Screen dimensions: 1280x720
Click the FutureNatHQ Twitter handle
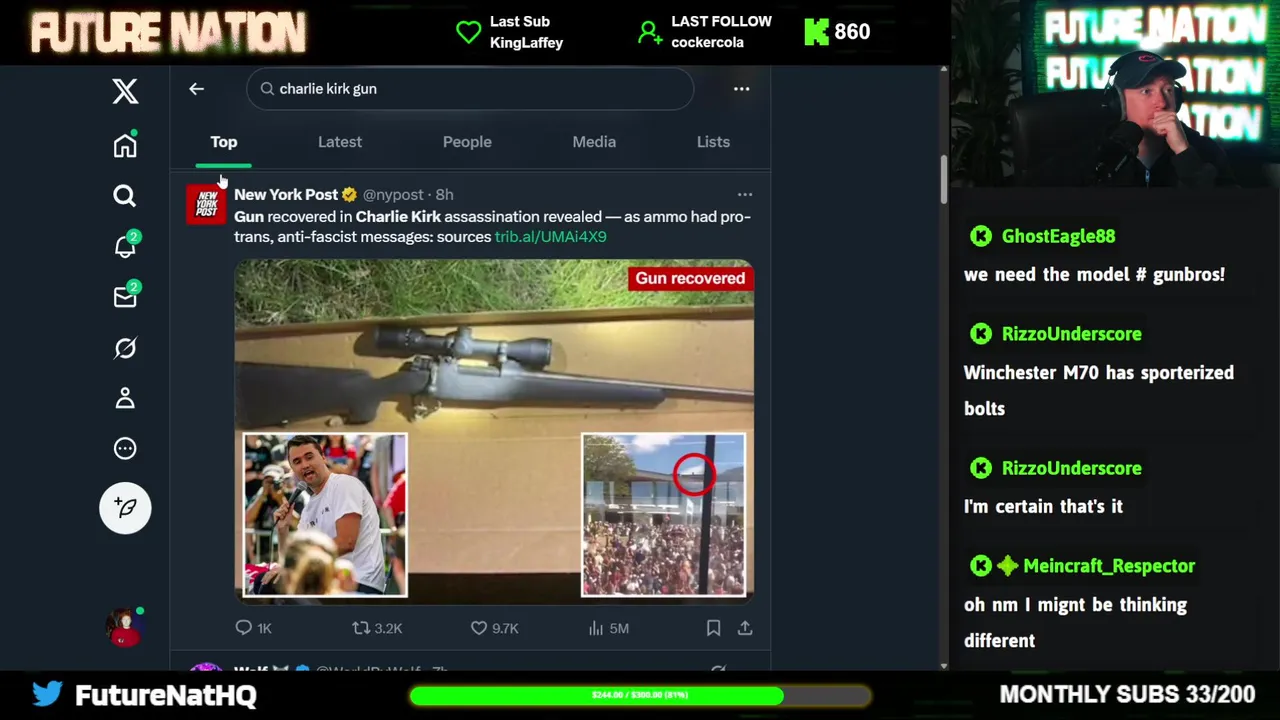coord(166,695)
